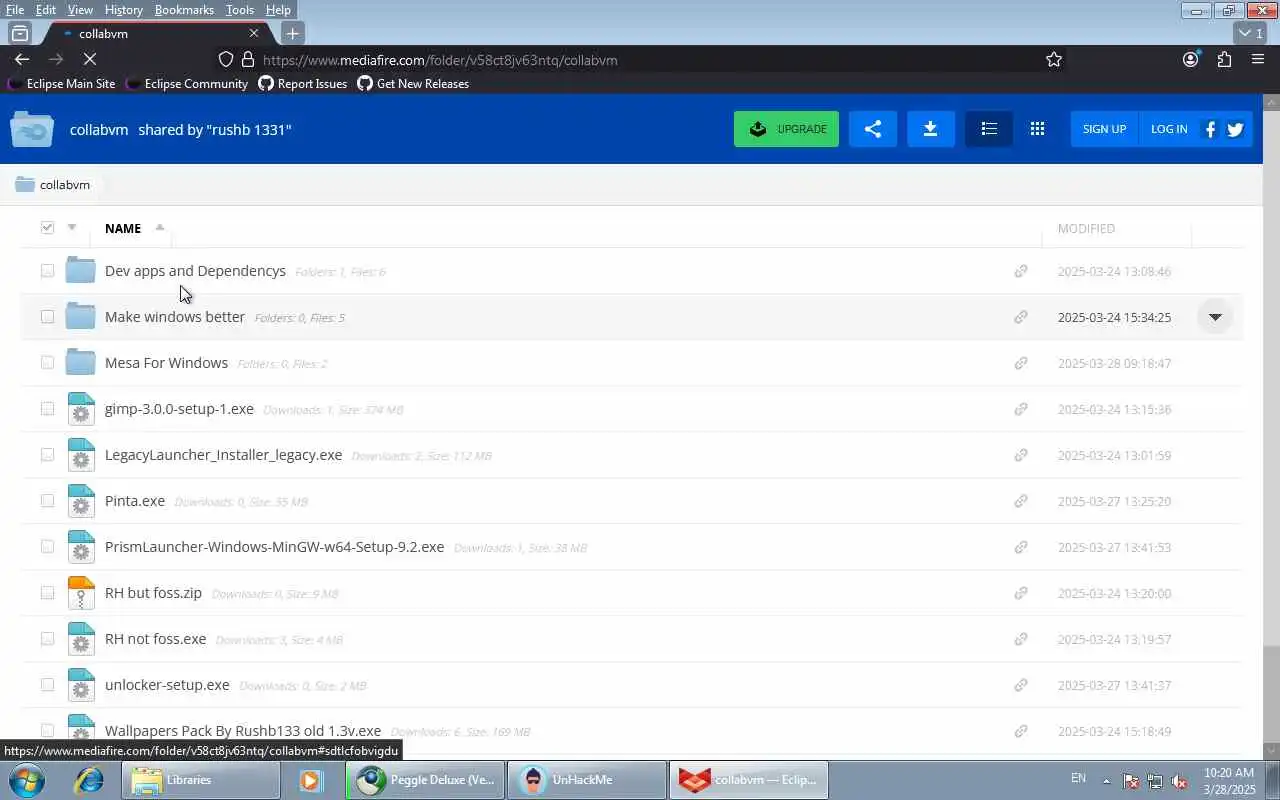
Task: Open selection dropdown arrow beside header checkbox
Action: click(x=71, y=227)
